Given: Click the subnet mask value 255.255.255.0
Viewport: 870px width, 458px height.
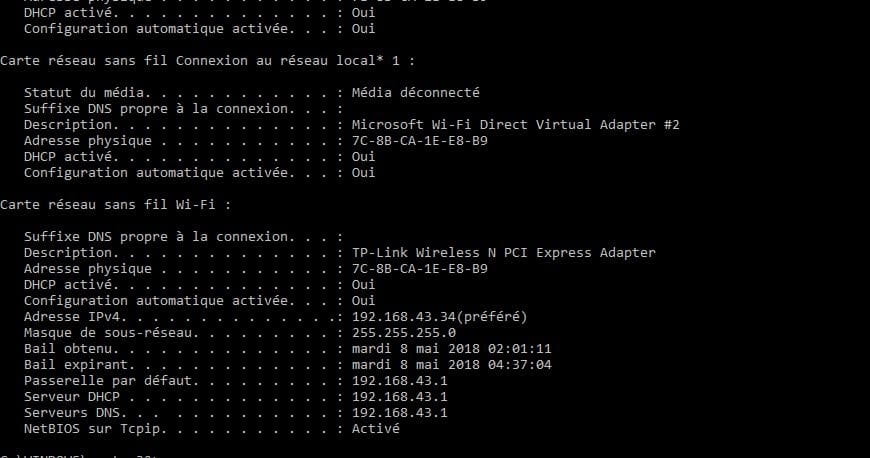Looking at the screenshot, I should pyautogui.click(x=404, y=333).
